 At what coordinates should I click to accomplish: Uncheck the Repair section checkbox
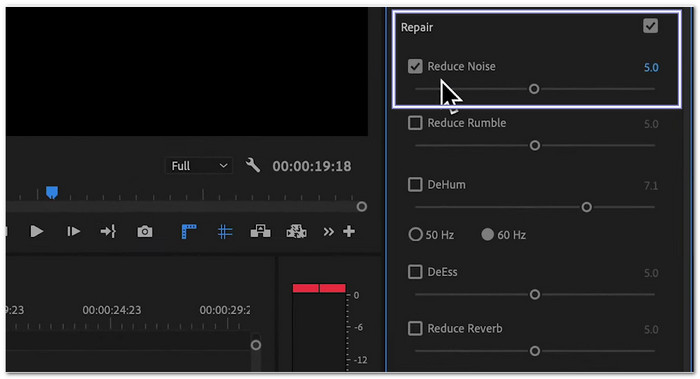tap(650, 26)
